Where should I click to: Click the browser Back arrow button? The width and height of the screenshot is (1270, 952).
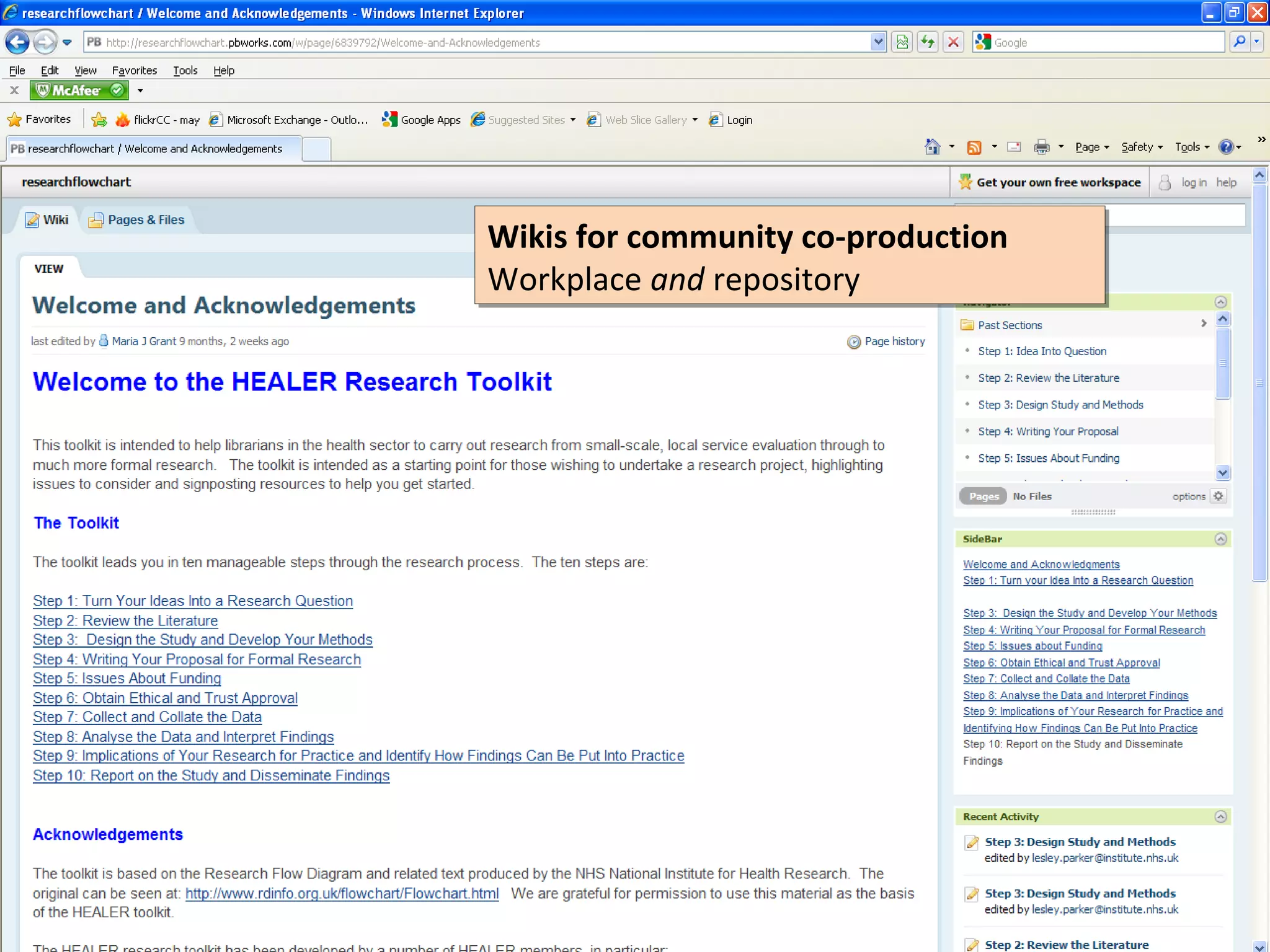pyautogui.click(x=17, y=42)
